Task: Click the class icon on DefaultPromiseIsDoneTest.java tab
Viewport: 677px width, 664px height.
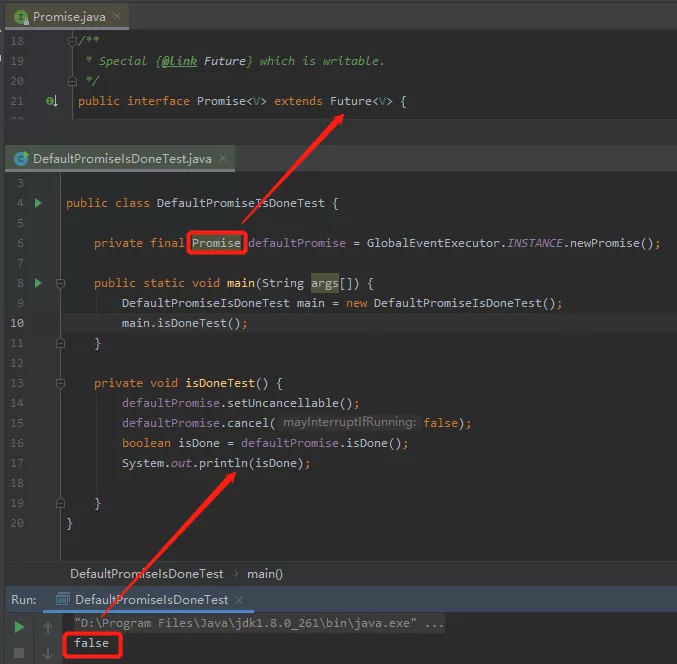Action: coord(21,159)
